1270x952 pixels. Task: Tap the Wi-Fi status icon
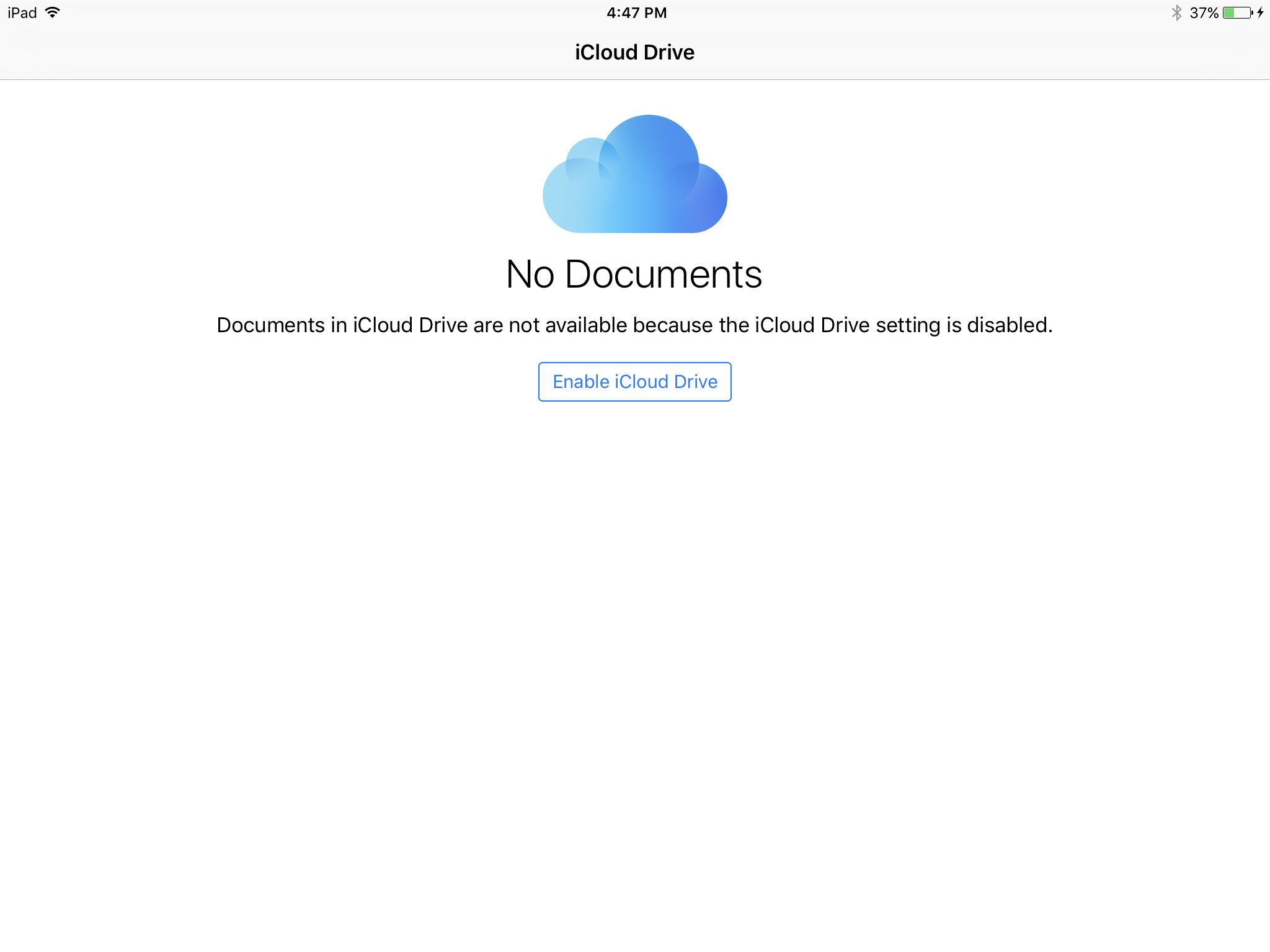(53, 12)
